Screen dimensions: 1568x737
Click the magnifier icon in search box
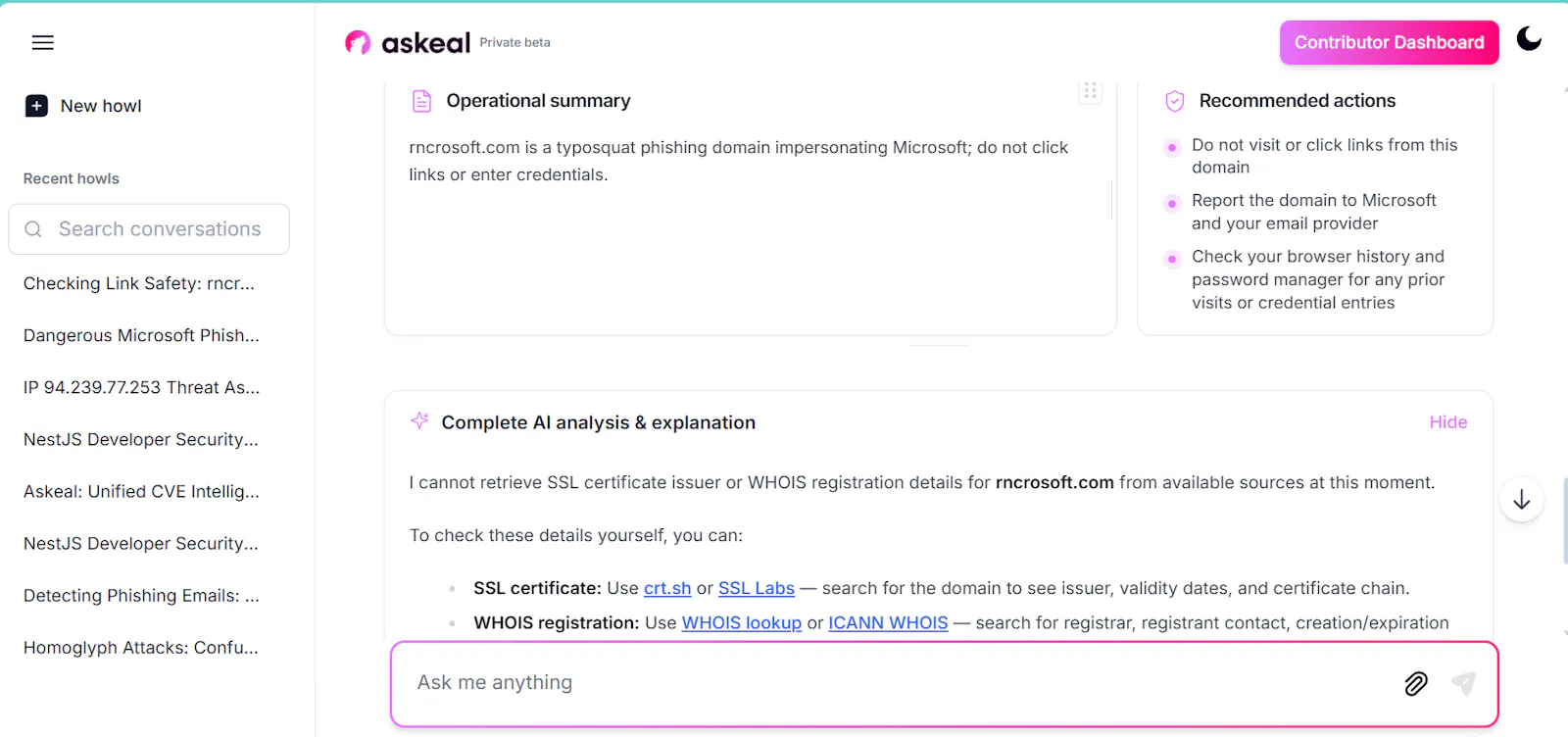[33, 229]
